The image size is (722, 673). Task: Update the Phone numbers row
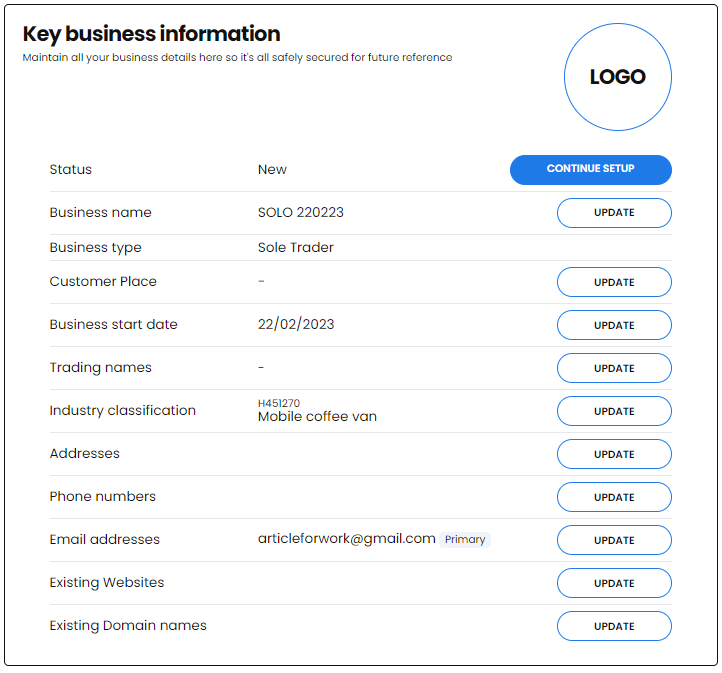tap(614, 497)
